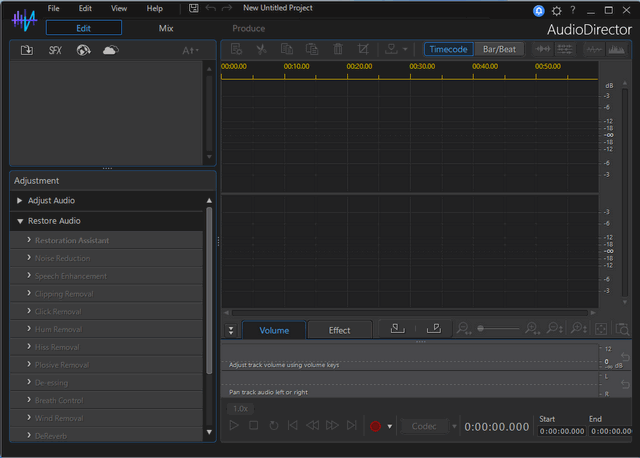Click the user account icon
Viewport: 640px width, 458px height.
[x=539, y=10]
